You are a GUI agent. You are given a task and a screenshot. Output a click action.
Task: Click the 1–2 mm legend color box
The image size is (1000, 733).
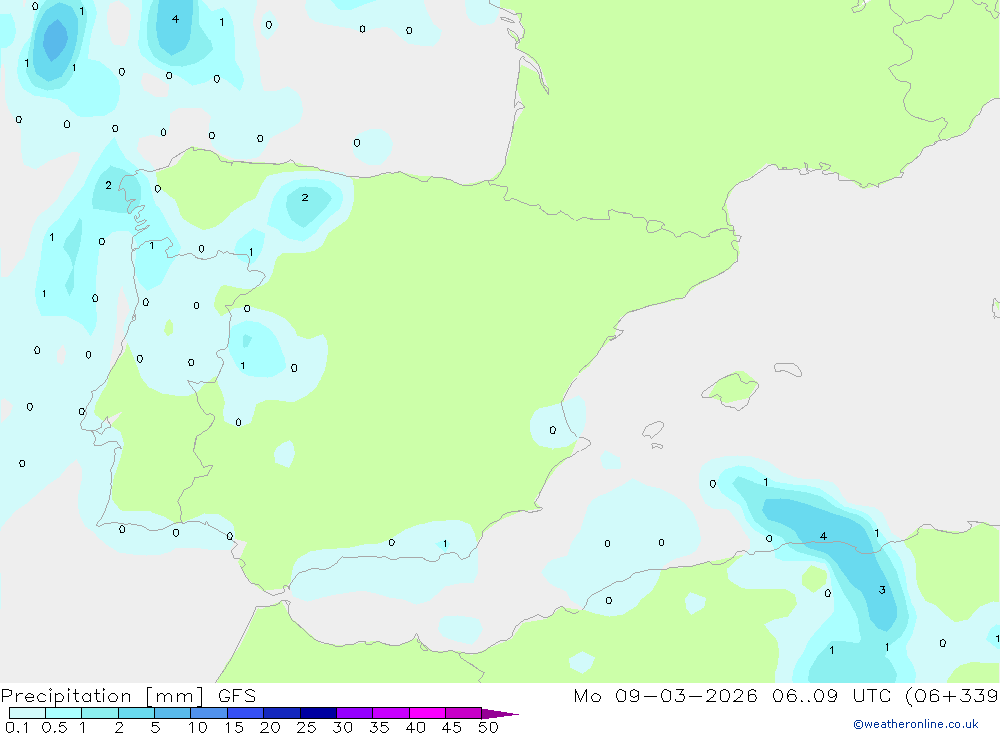99,713
